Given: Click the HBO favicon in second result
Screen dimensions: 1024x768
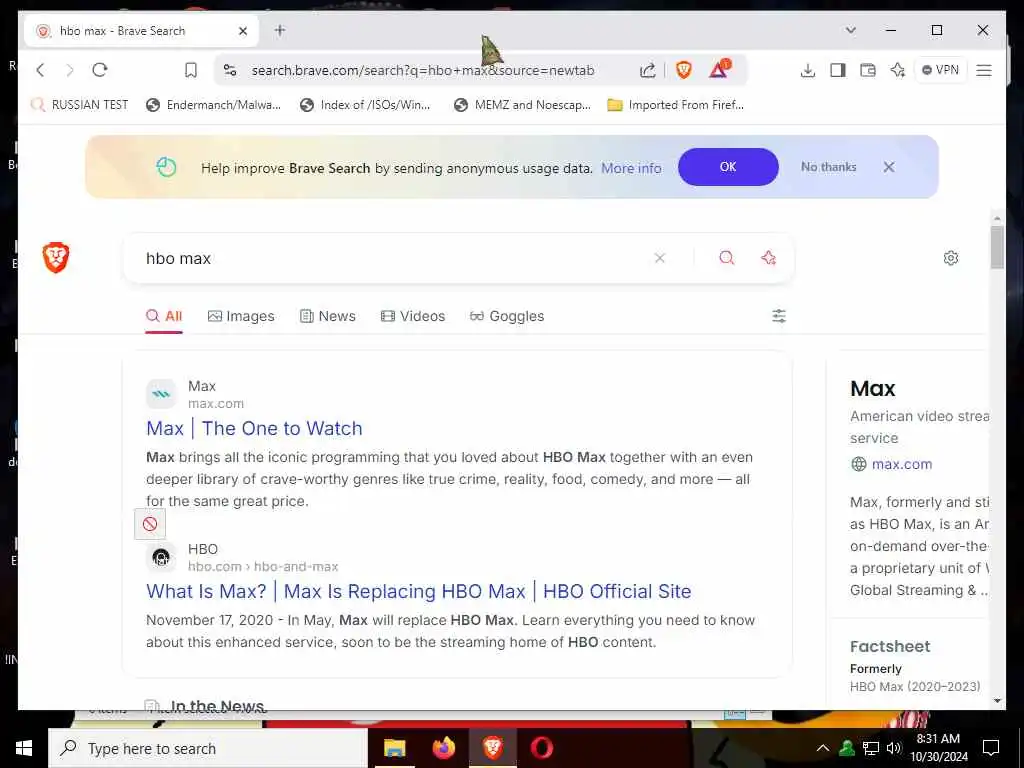Looking at the screenshot, I should (x=161, y=557).
